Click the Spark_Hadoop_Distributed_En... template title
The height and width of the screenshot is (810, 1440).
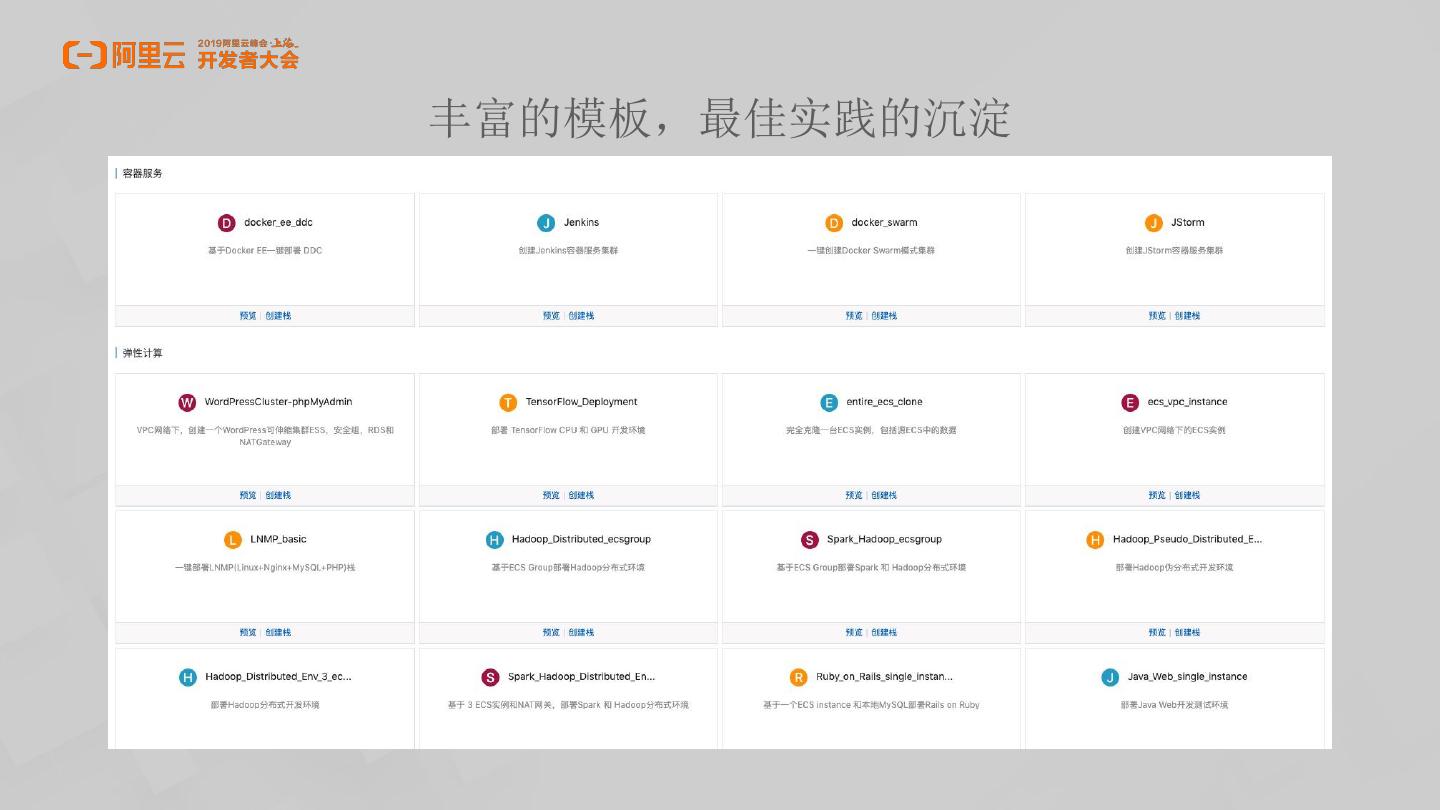[581, 677]
